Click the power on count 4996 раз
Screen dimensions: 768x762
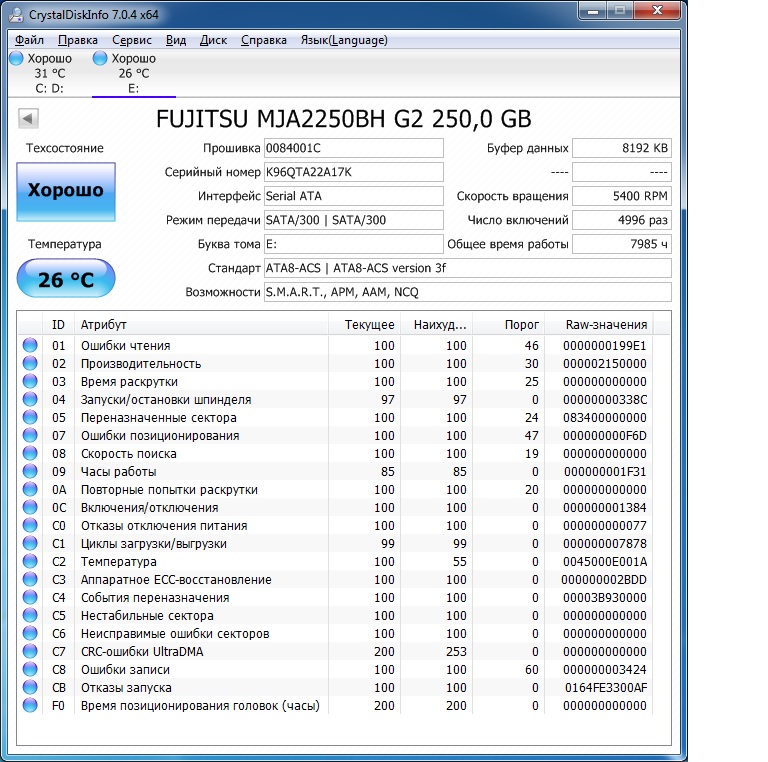point(622,220)
